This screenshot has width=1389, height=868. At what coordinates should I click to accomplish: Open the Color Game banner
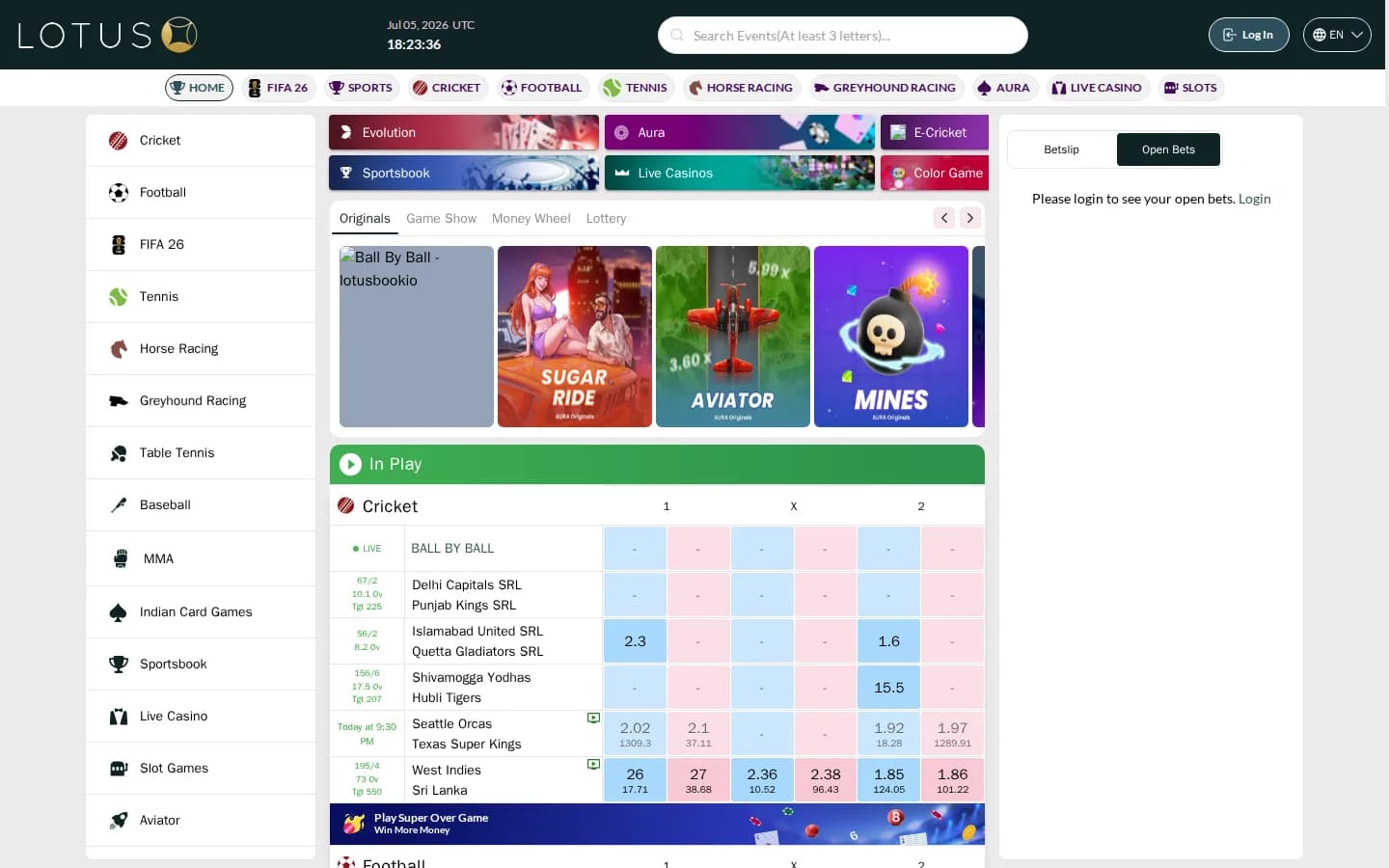click(935, 173)
